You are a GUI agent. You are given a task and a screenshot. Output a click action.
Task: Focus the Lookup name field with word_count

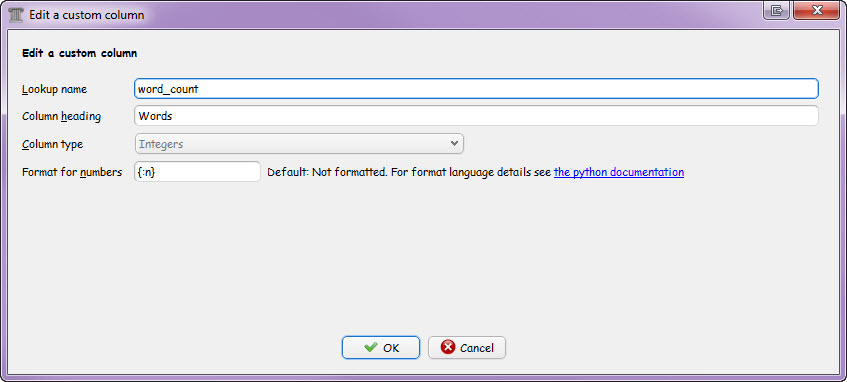coord(476,89)
